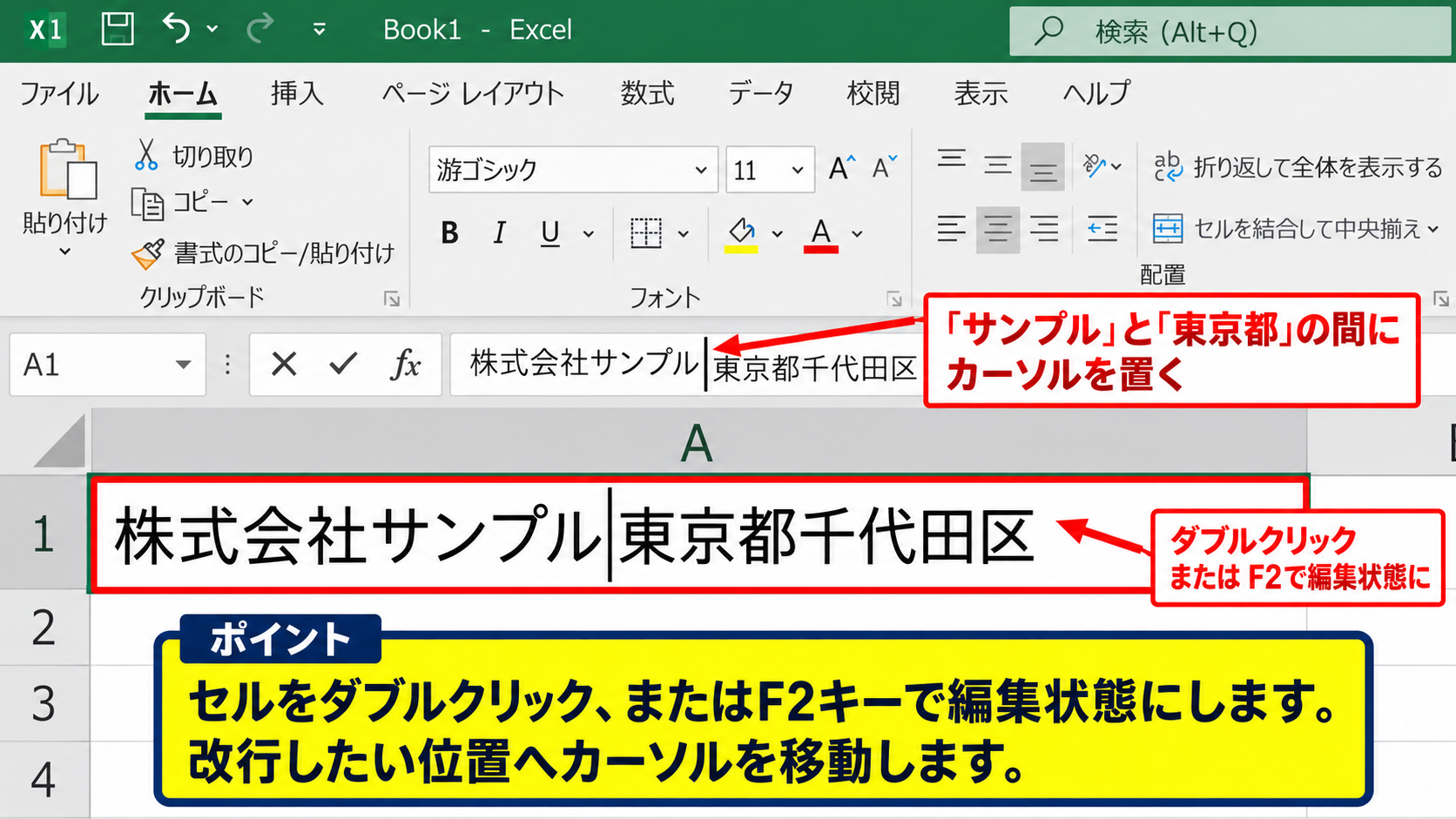Click the borders grid icon

(x=646, y=233)
